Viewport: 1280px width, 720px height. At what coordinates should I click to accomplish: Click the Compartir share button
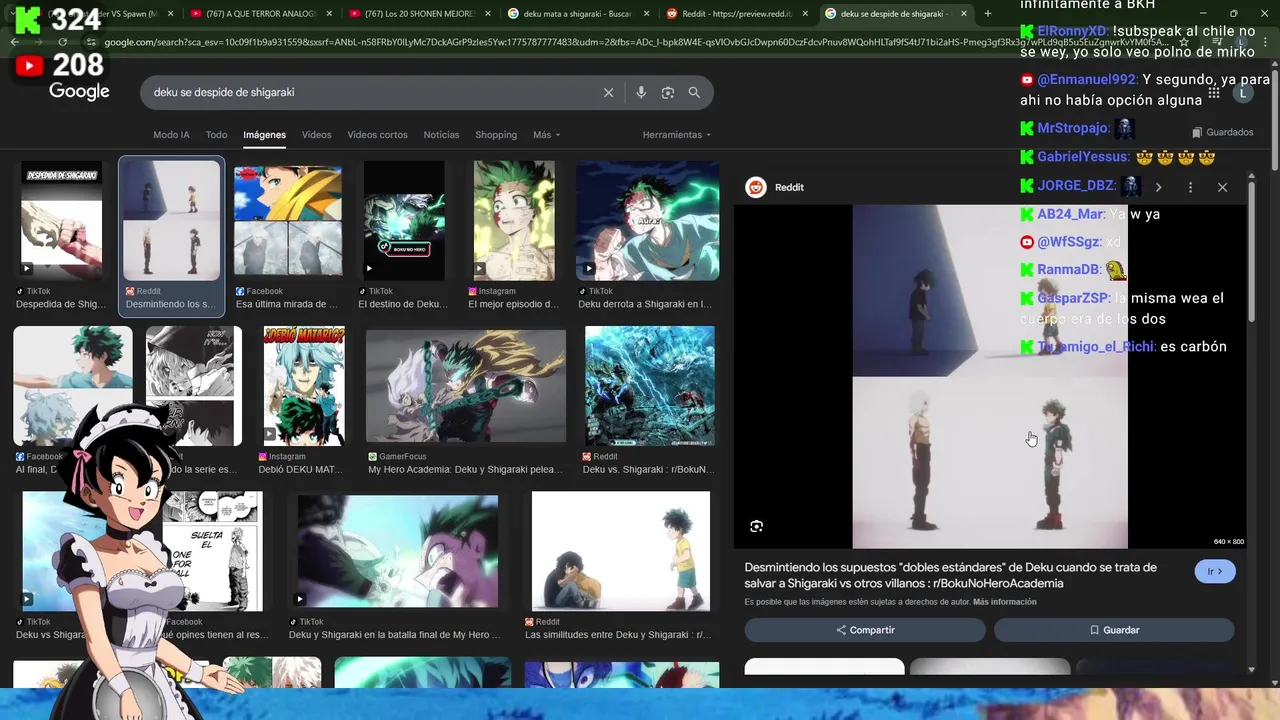[x=865, y=630]
